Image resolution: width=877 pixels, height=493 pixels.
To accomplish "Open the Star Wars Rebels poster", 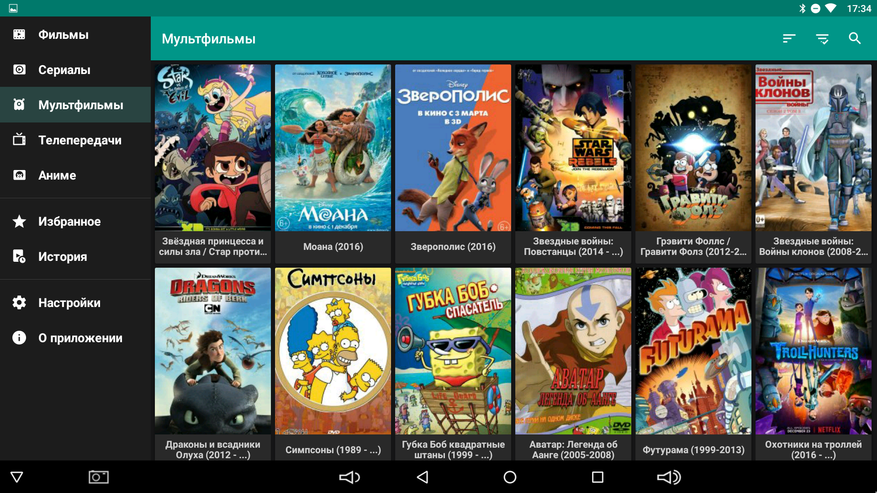I will click(573, 148).
